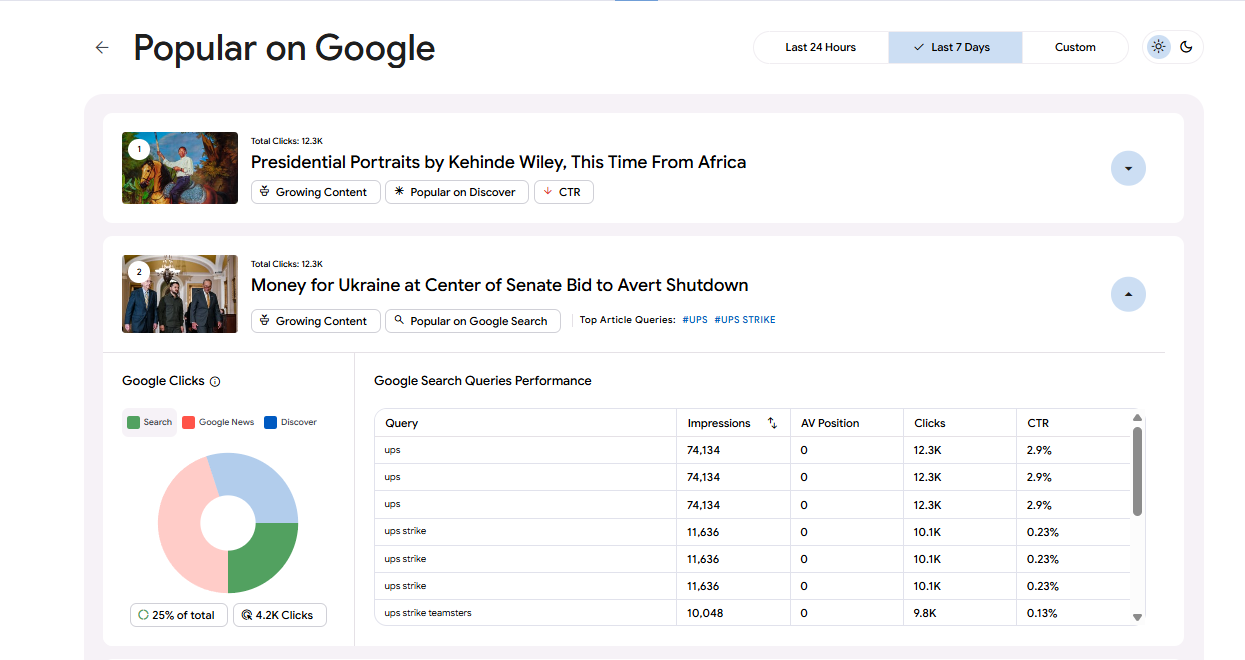Click the Money for Ukraine headline
Screen dimensions: 1245x660
(499, 285)
